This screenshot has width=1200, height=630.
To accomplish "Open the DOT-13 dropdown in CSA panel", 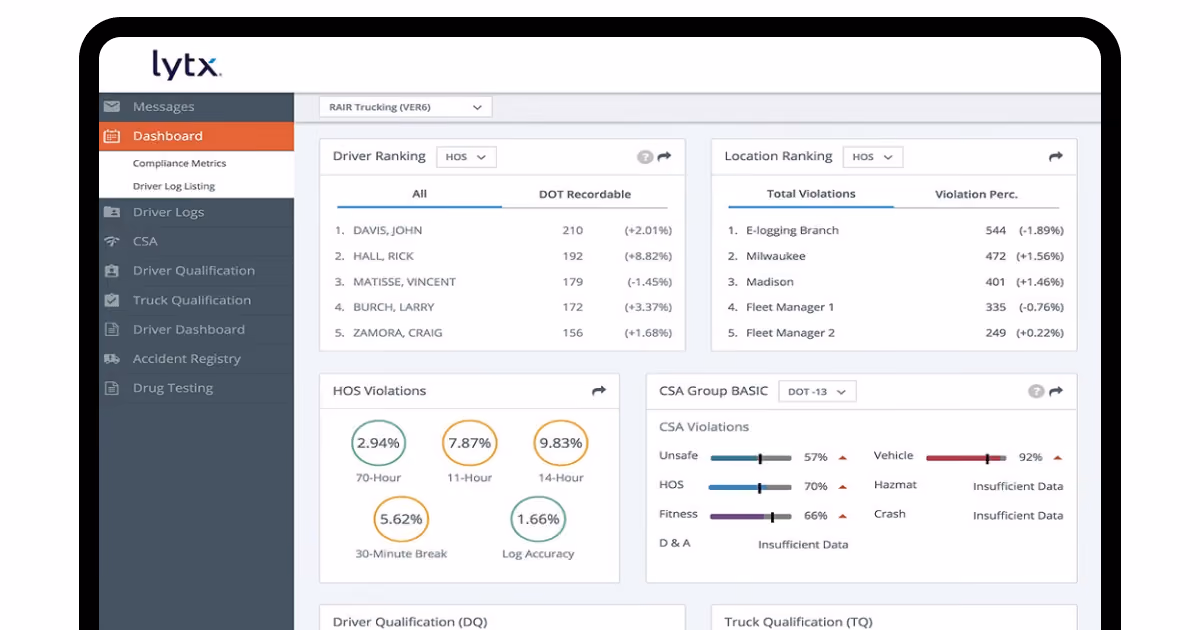I will (x=817, y=391).
